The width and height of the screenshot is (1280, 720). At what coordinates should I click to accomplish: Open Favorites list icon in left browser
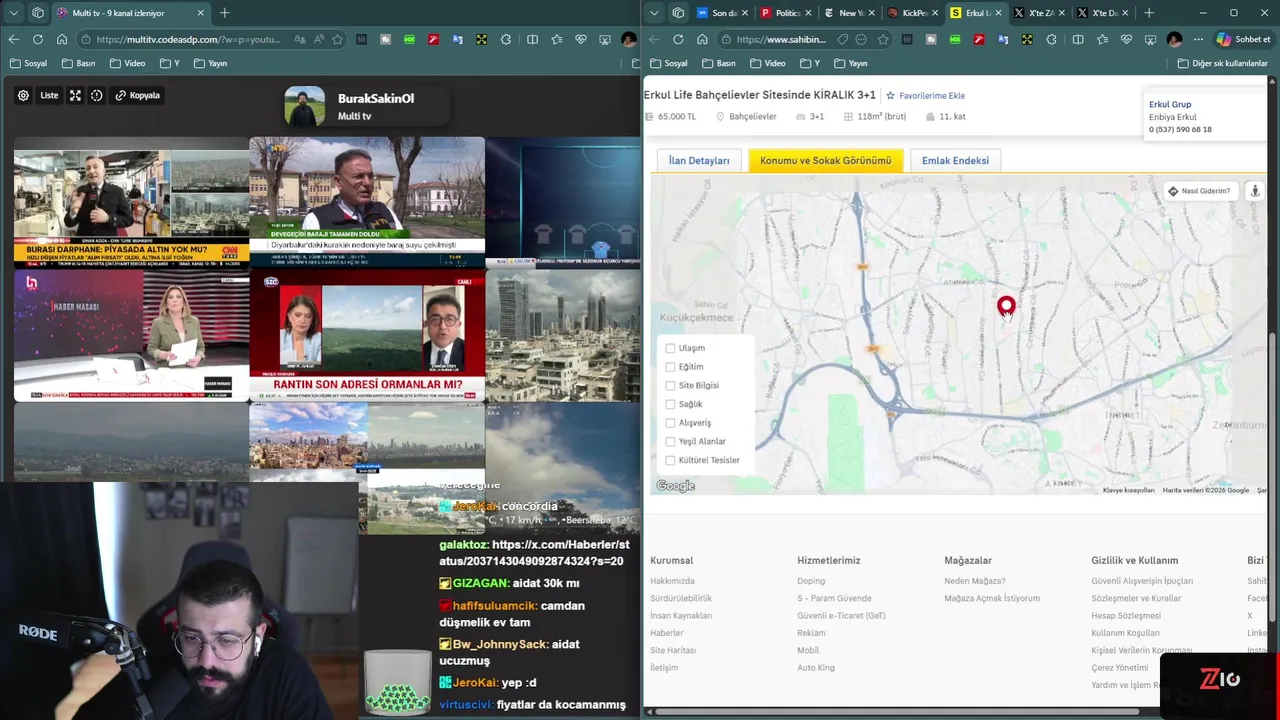click(556, 39)
